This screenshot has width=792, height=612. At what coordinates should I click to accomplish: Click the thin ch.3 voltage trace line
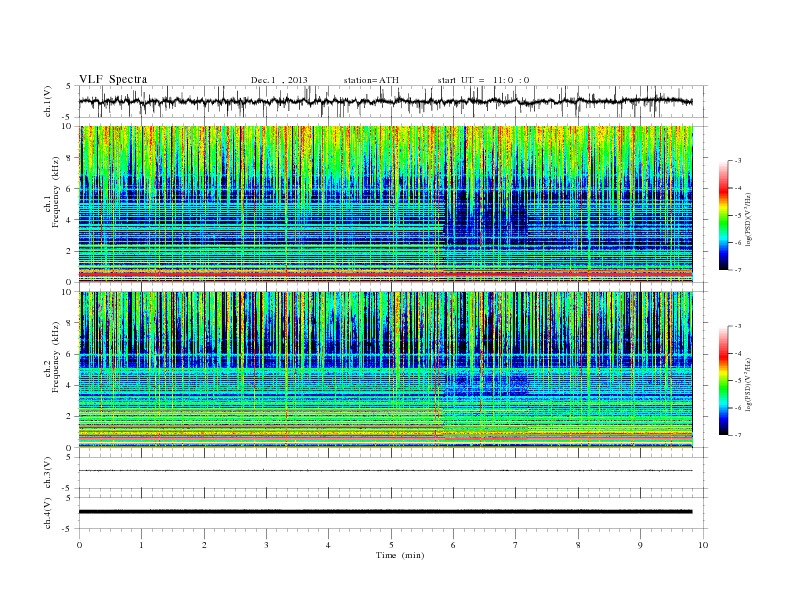[x=385, y=471]
